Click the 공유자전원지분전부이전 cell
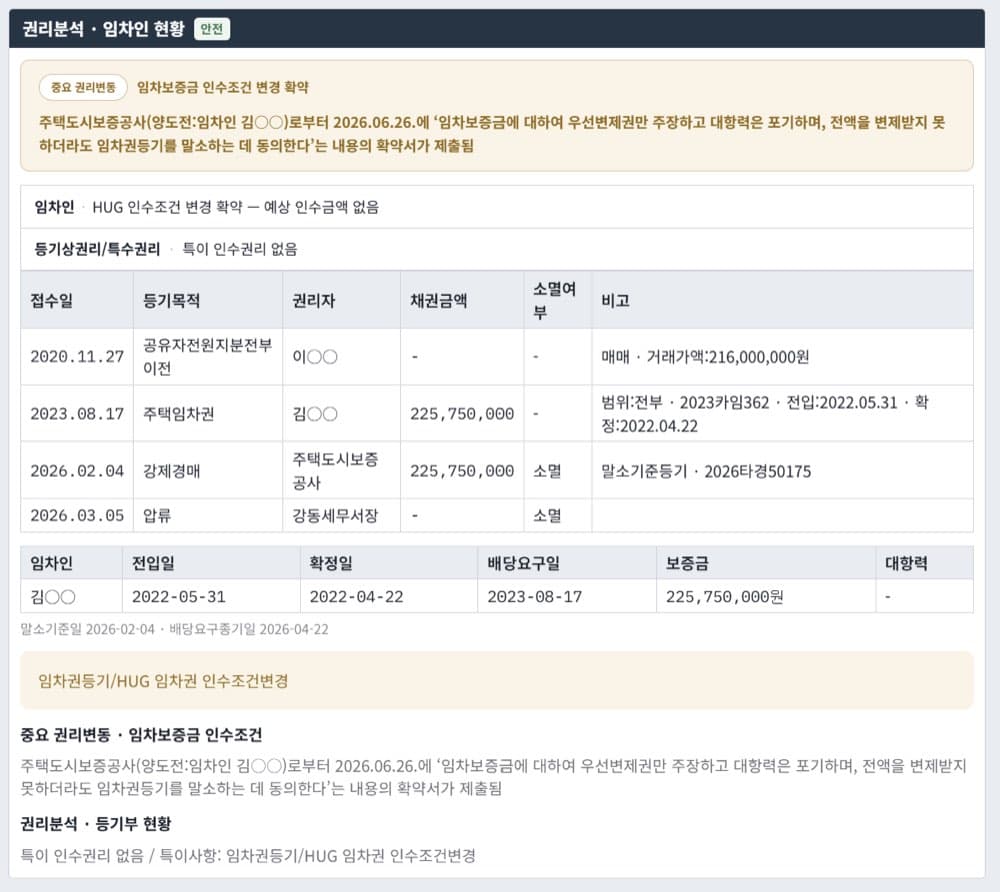This screenshot has height=892, width=1000. point(207,356)
